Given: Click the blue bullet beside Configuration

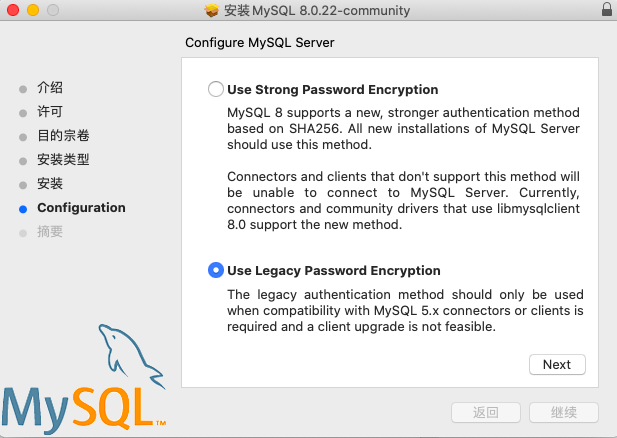Looking at the screenshot, I should click(23, 208).
